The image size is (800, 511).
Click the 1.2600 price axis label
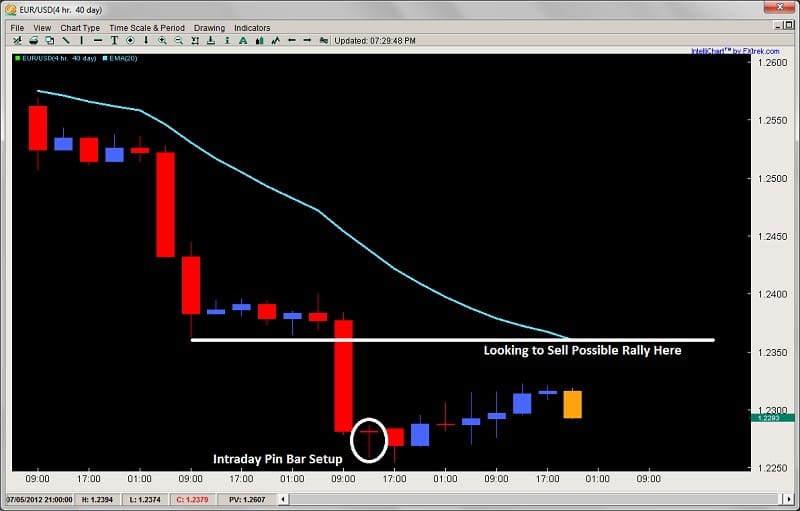[772, 63]
